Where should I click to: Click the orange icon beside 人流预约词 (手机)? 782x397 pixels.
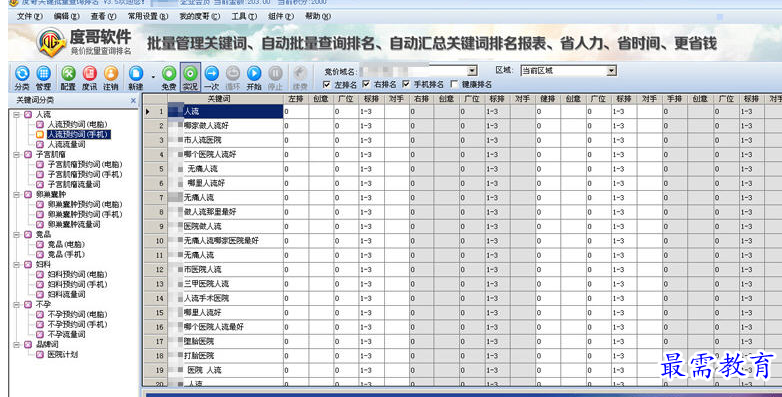[40, 134]
